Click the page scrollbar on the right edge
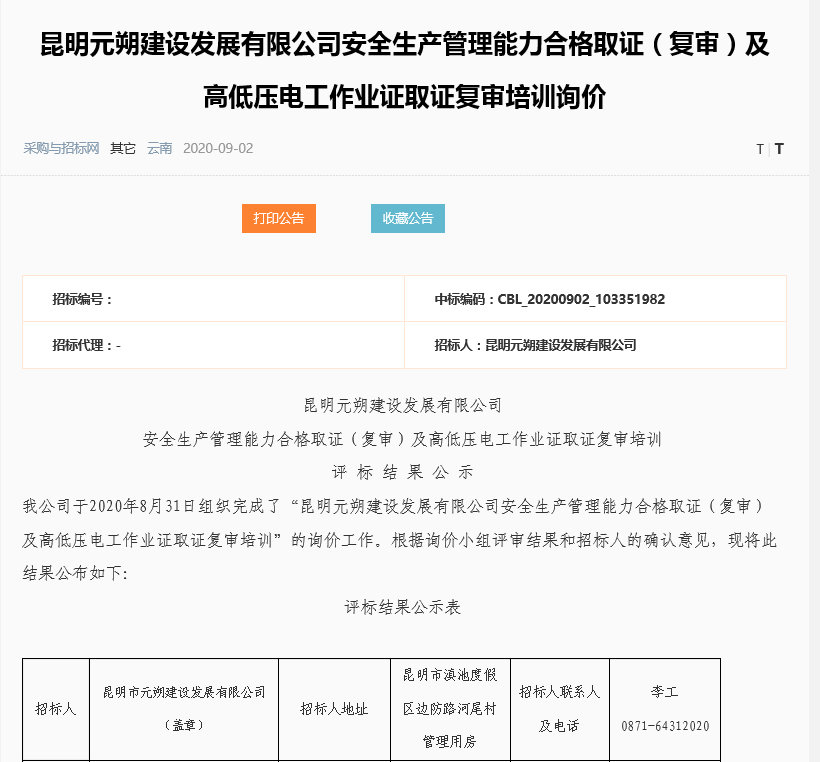 pyautogui.click(x=814, y=380)
